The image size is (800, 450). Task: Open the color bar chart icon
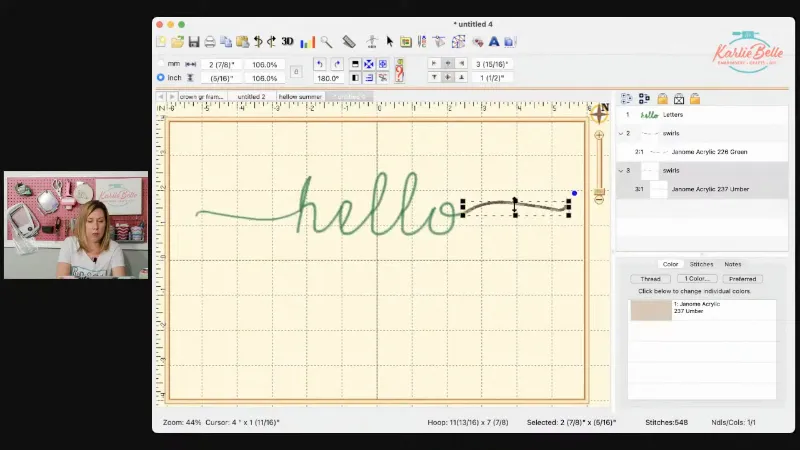308,42
